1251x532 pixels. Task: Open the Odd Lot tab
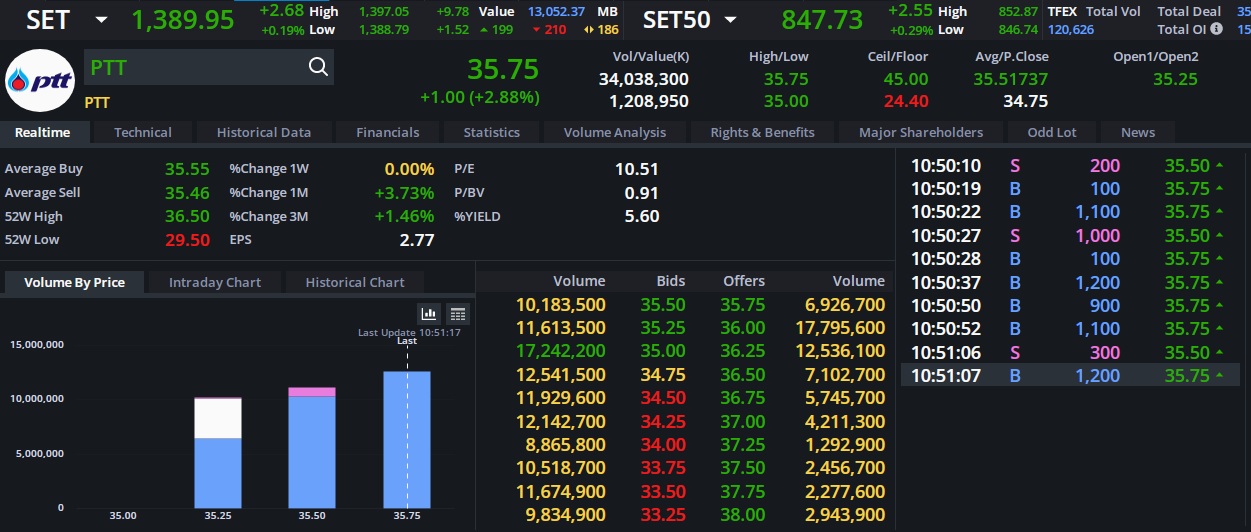coord(1052,132)
